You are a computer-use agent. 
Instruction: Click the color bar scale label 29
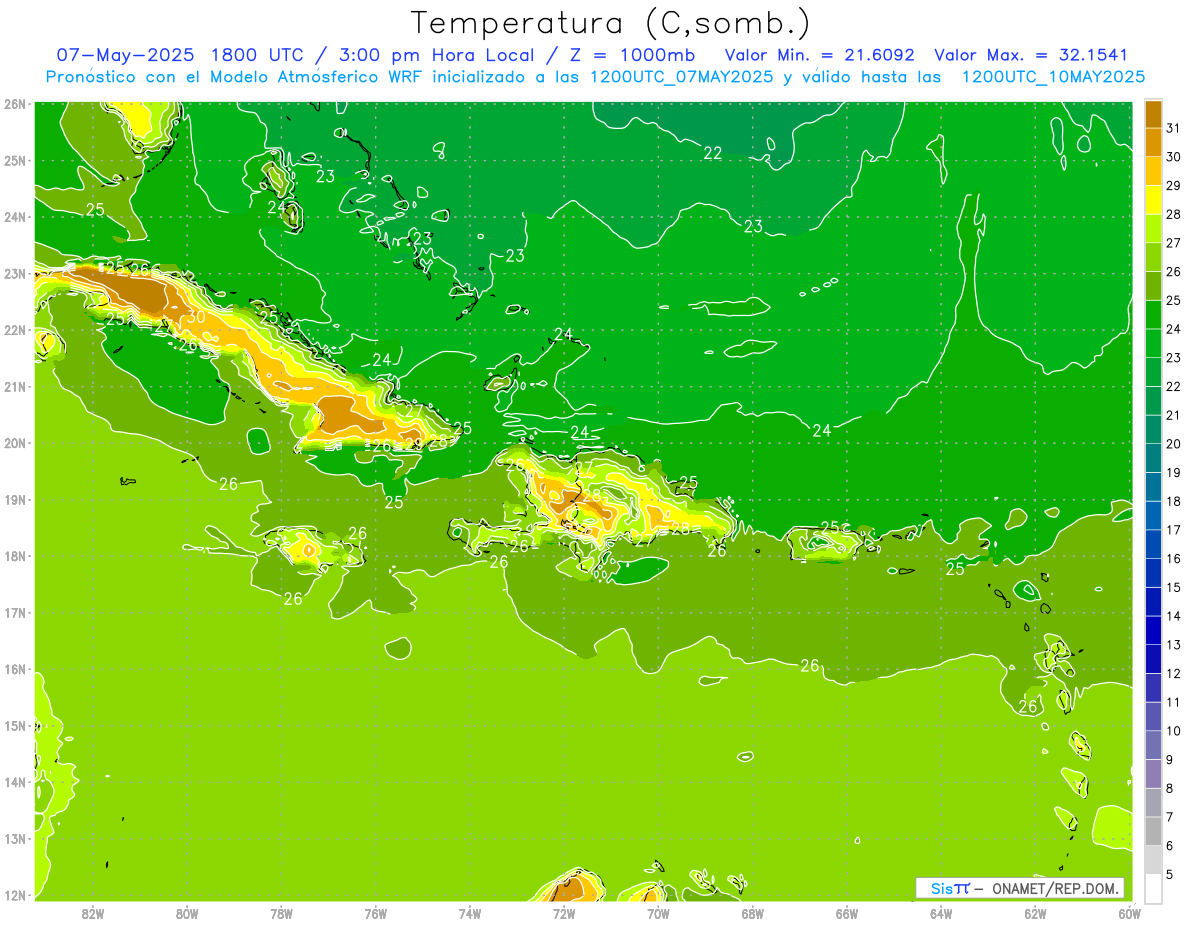(x=1173, y=185)
